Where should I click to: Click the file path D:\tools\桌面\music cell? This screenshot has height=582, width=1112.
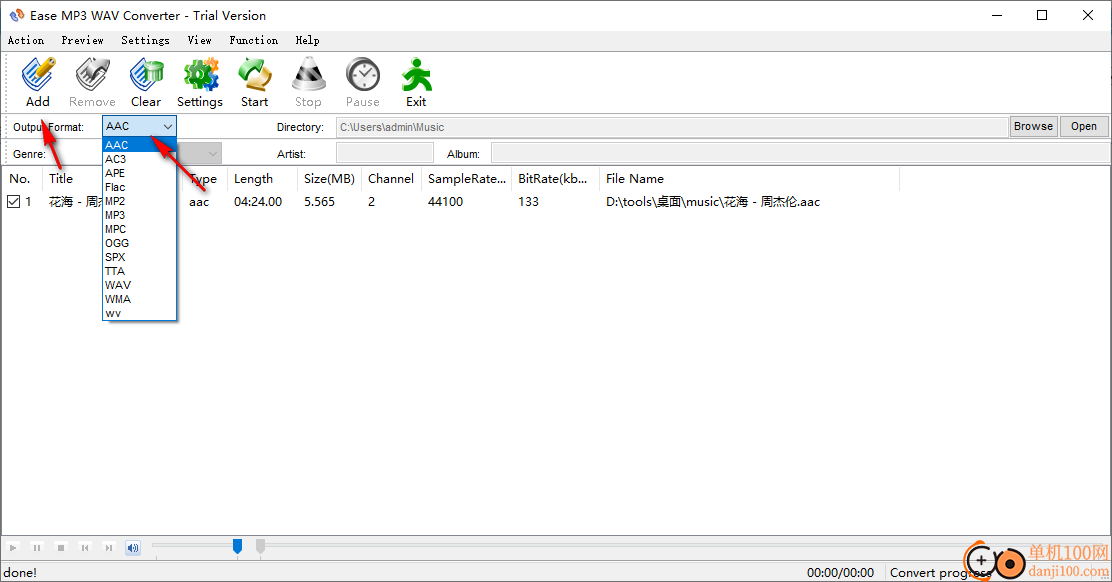point(713,202)
